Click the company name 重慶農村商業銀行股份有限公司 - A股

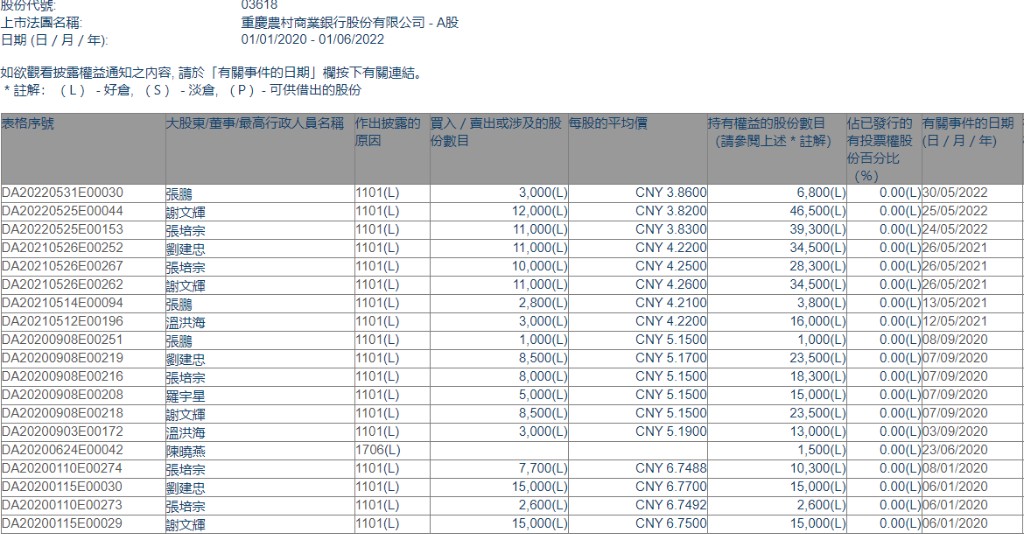(350, 22)
